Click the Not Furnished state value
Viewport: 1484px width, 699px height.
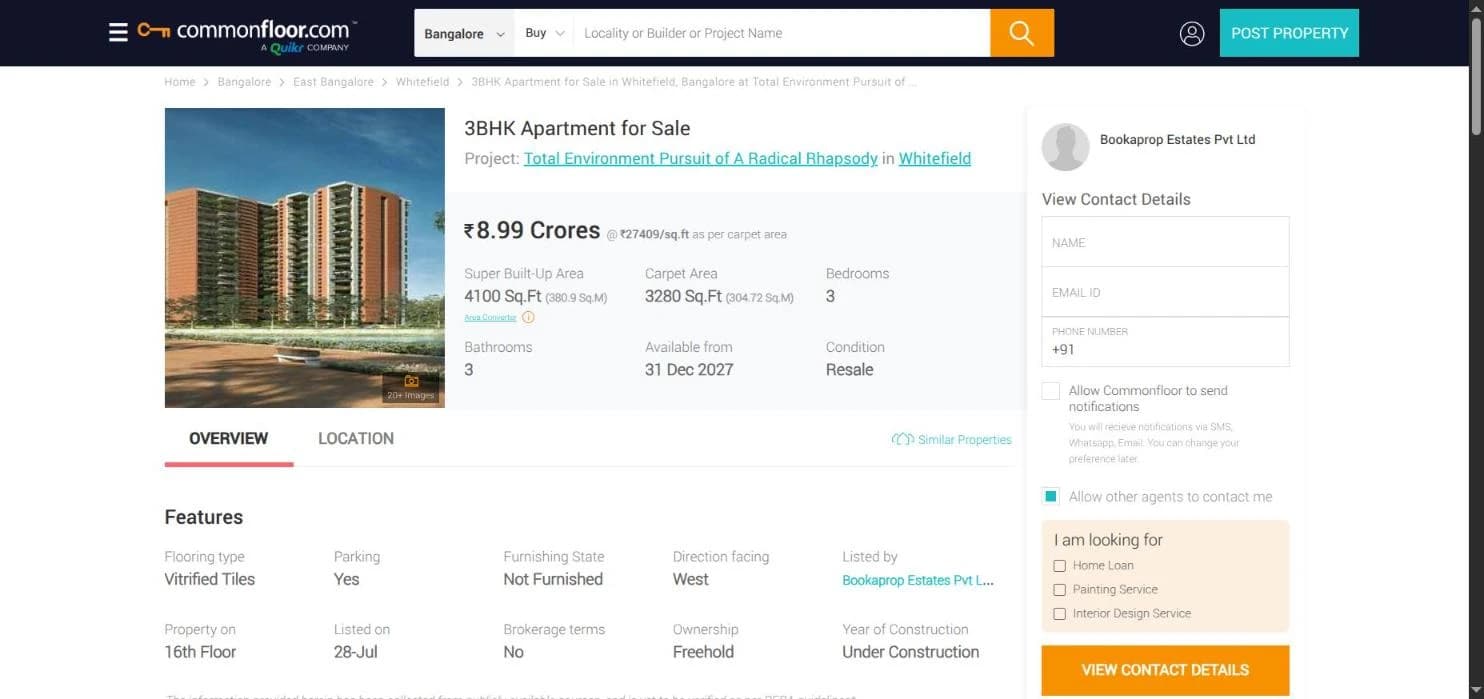pyautogui.click(x=553, y=579)
